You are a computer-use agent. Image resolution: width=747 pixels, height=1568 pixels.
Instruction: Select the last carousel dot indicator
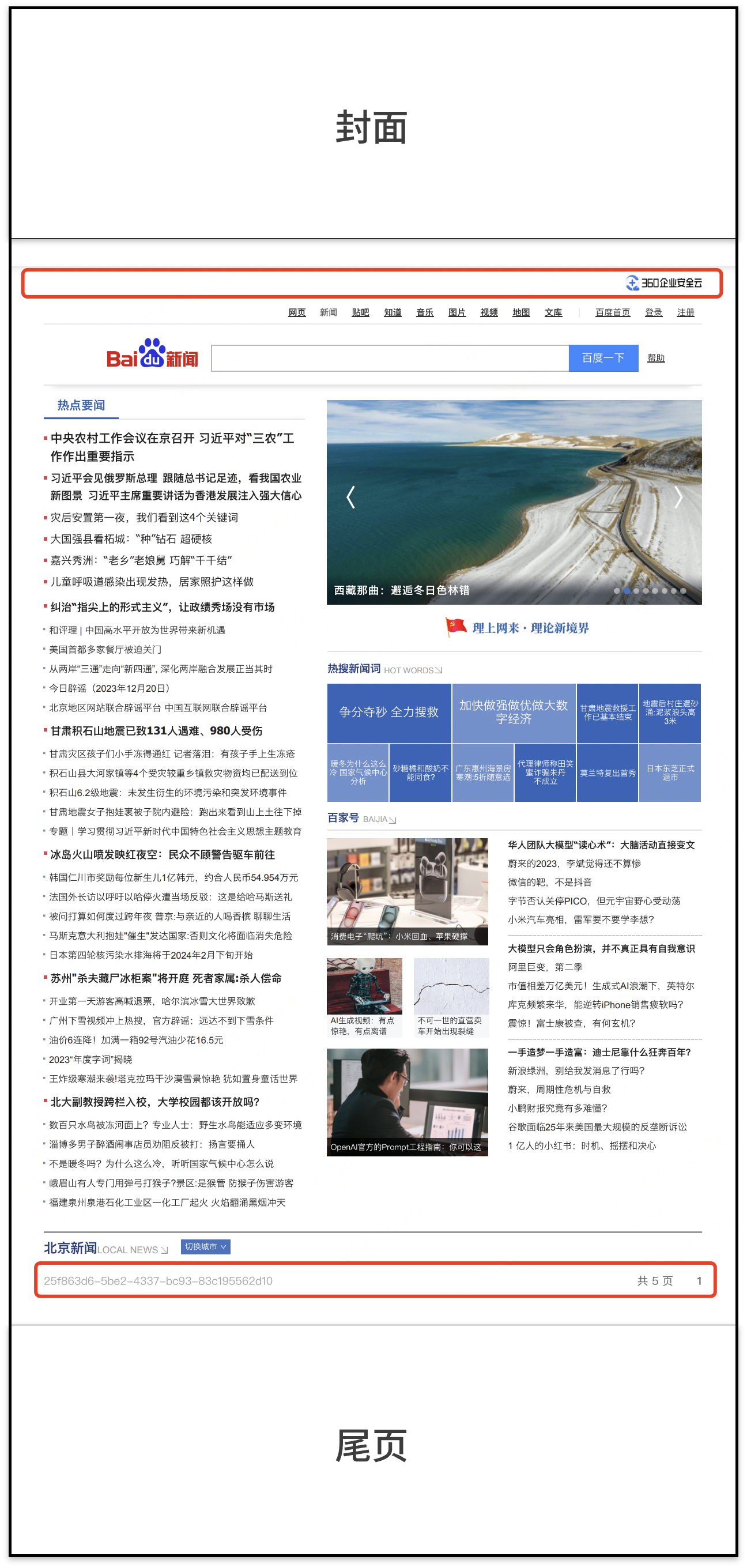tap(683, 590)
